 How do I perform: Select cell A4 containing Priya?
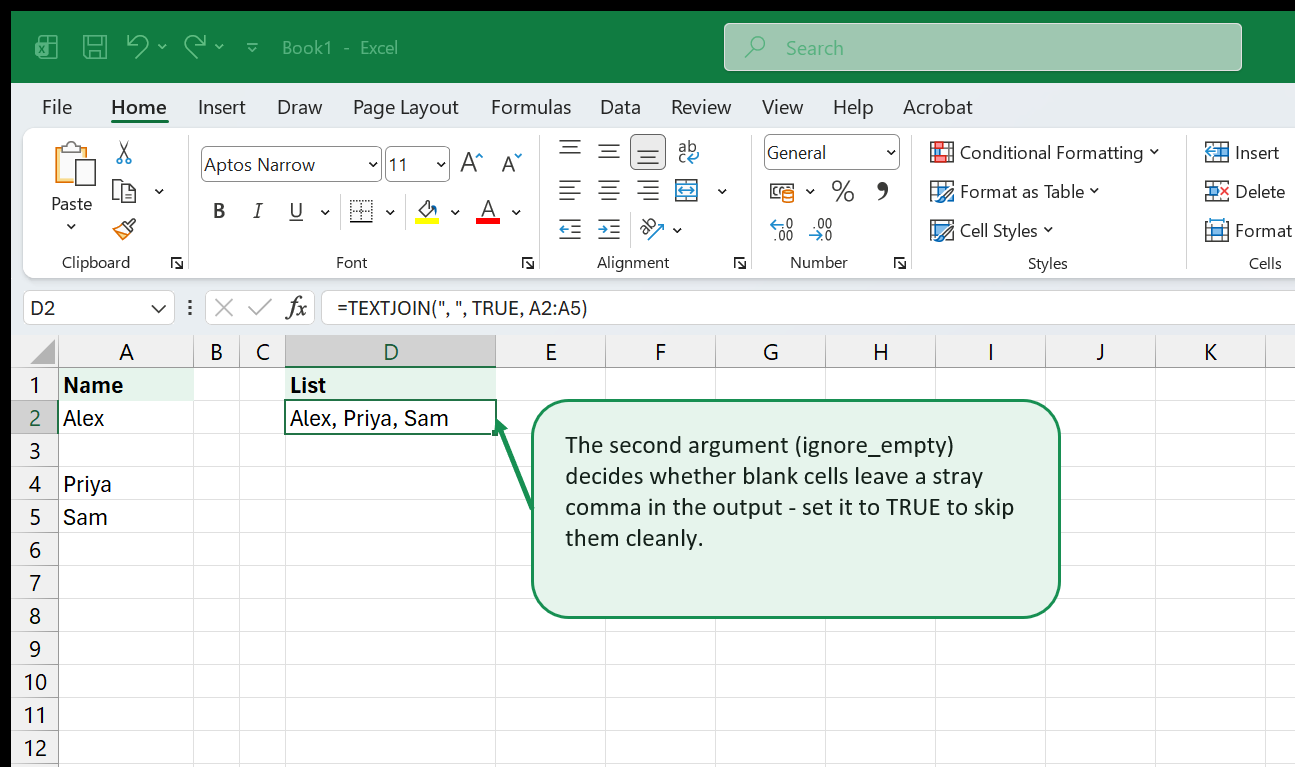click(x=125, y=484)
